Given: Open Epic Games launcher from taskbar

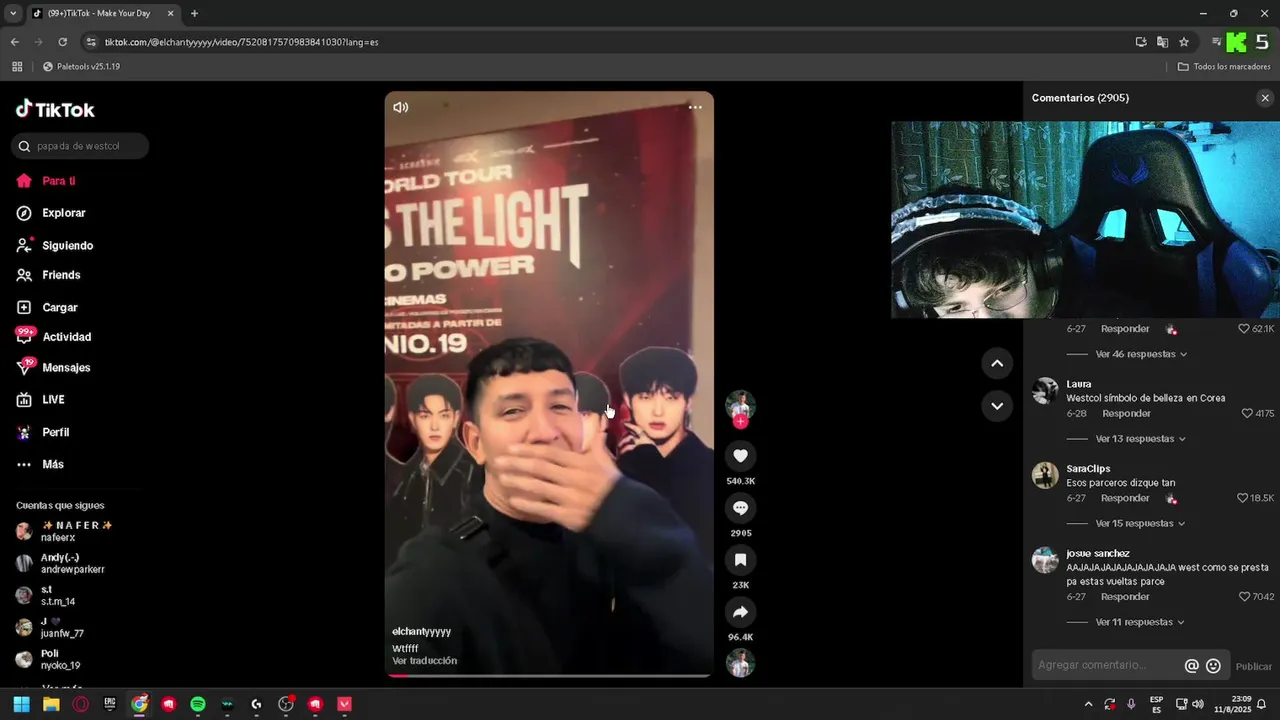Looking at the screenshot, I should (x=110, y=704).
